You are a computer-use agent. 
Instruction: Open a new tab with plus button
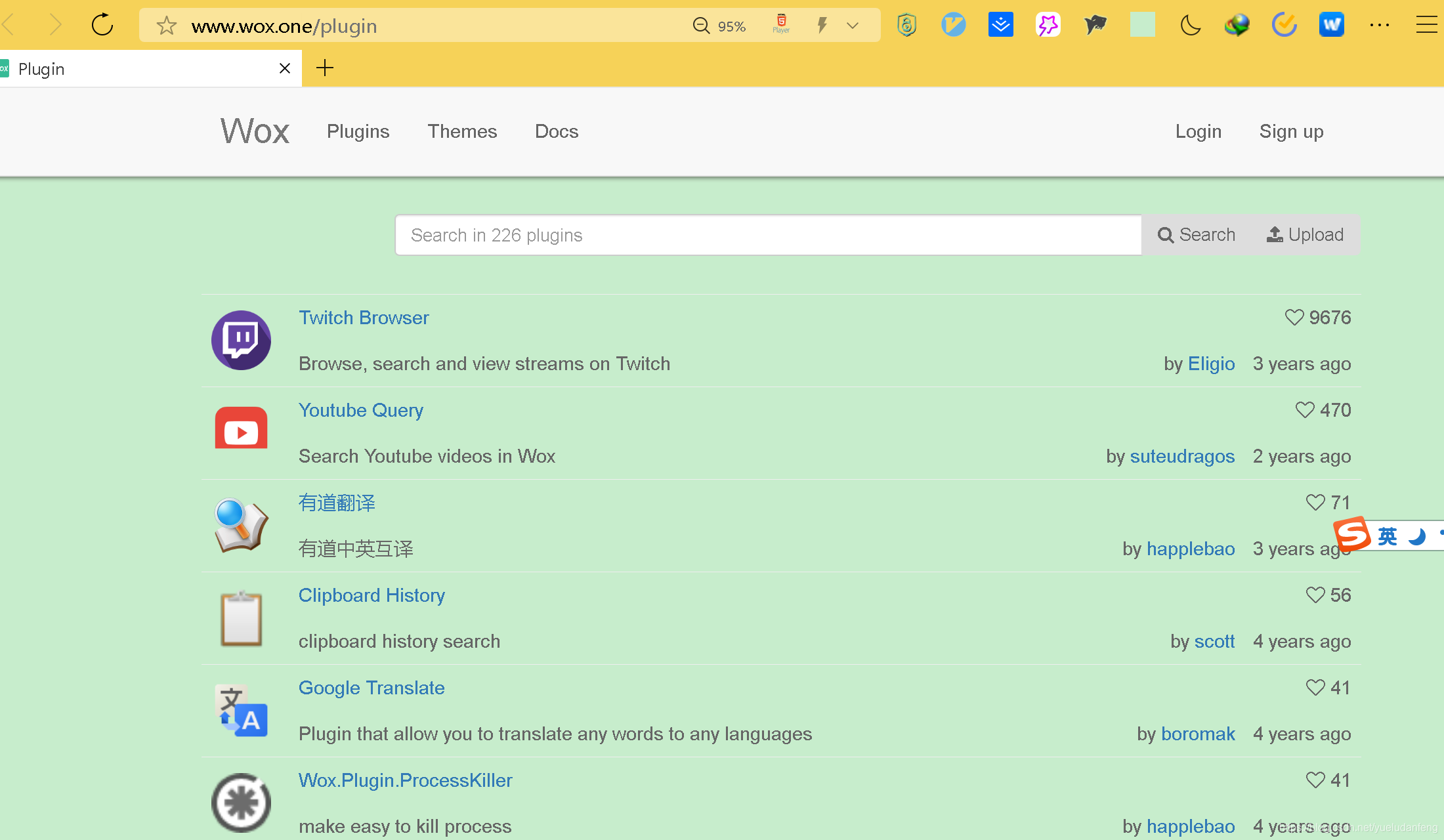click(325, 68)
